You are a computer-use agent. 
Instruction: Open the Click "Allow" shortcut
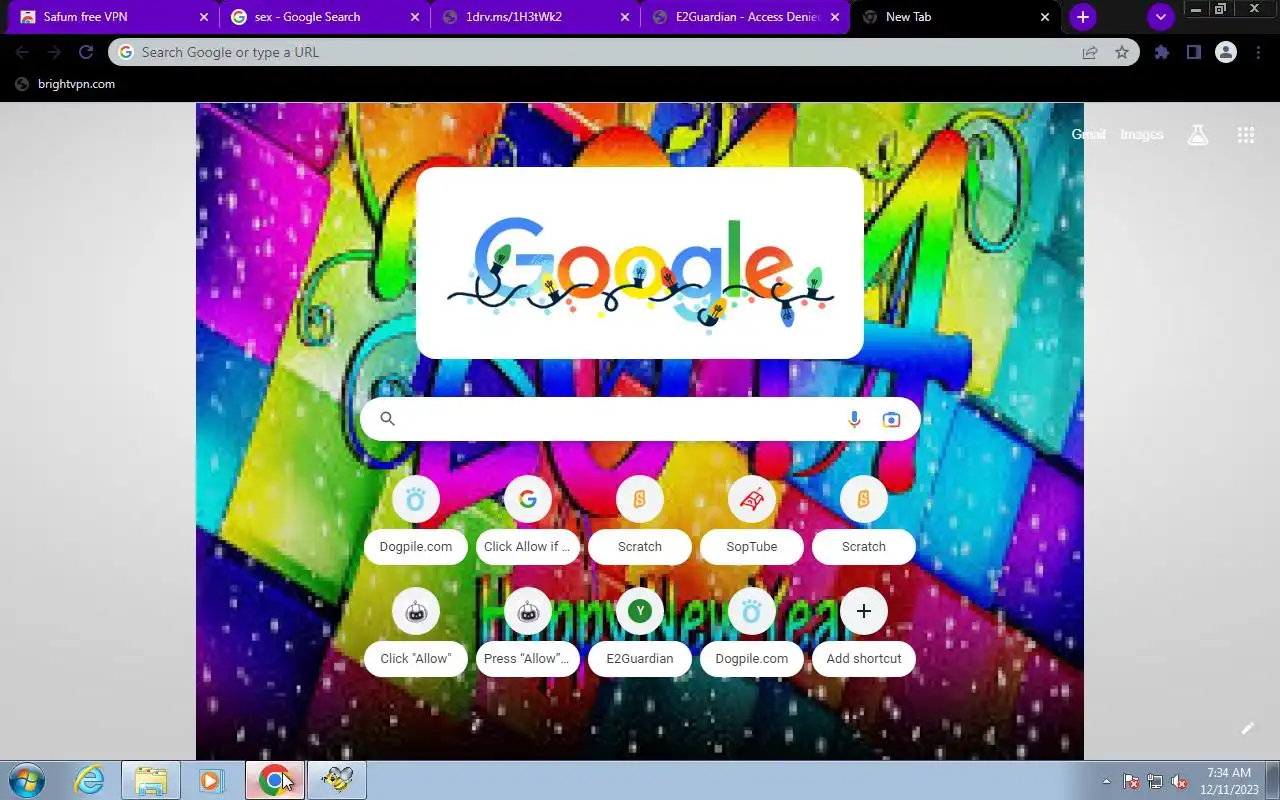coord(416,633)
